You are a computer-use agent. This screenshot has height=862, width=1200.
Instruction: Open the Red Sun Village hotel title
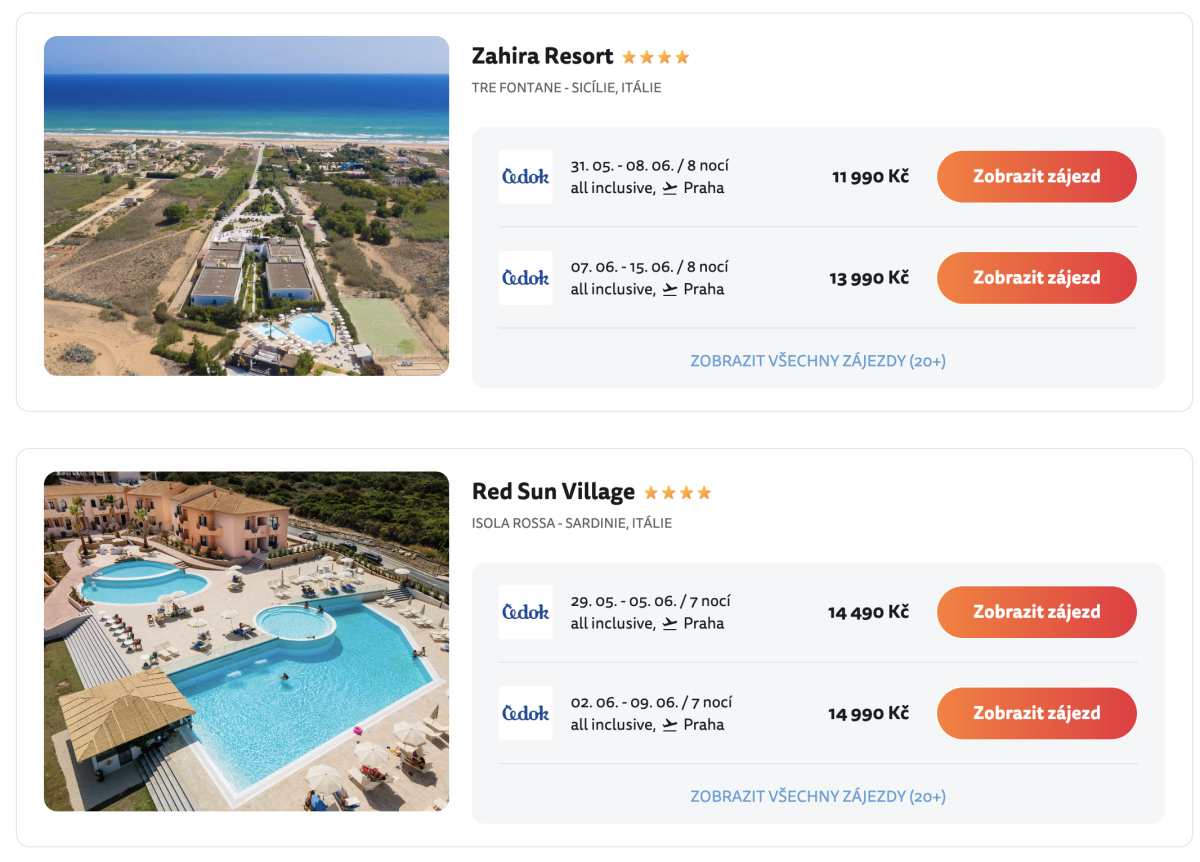(x=553, y=492)
